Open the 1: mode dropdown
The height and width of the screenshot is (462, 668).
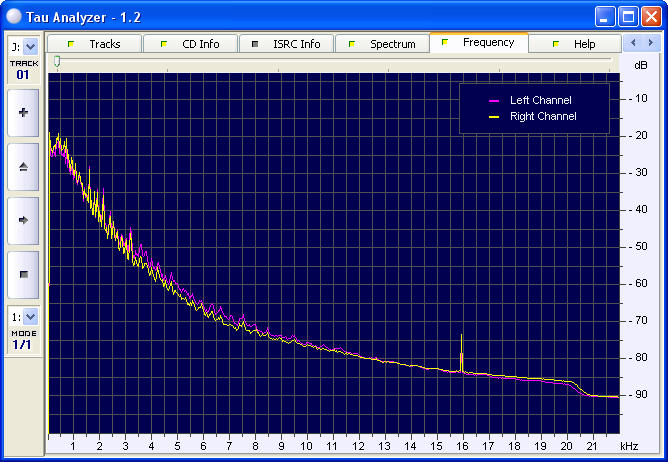click(x=30, y=317)
